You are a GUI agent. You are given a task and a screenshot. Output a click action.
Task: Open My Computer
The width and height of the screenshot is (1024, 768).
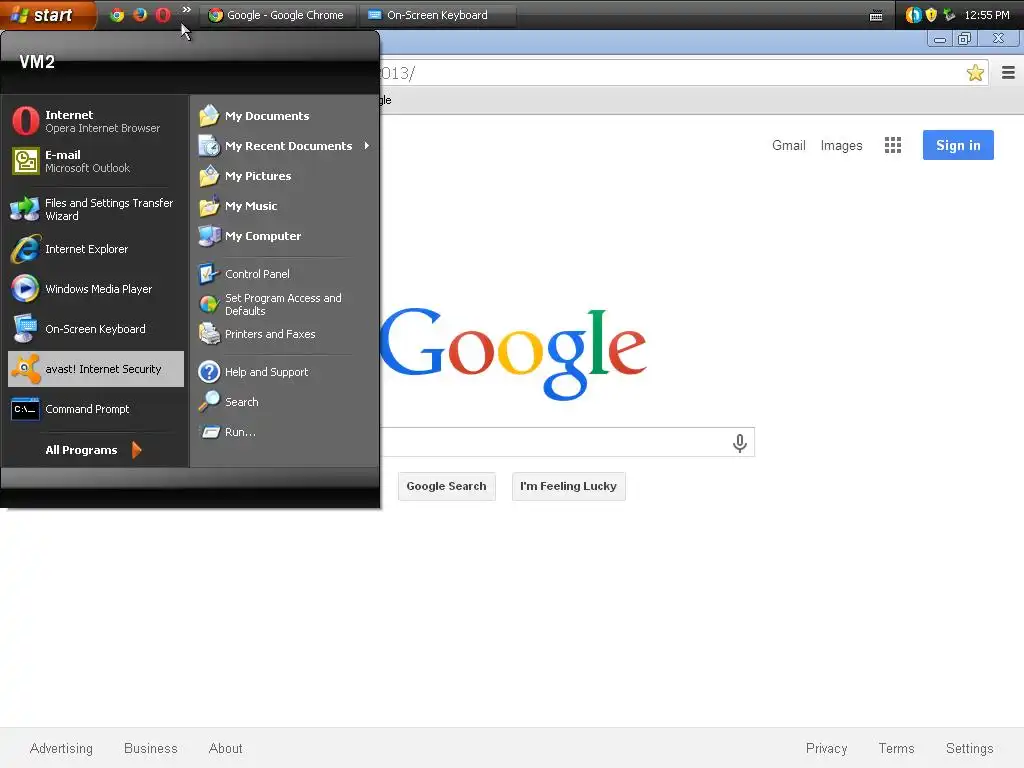[285, 236]
